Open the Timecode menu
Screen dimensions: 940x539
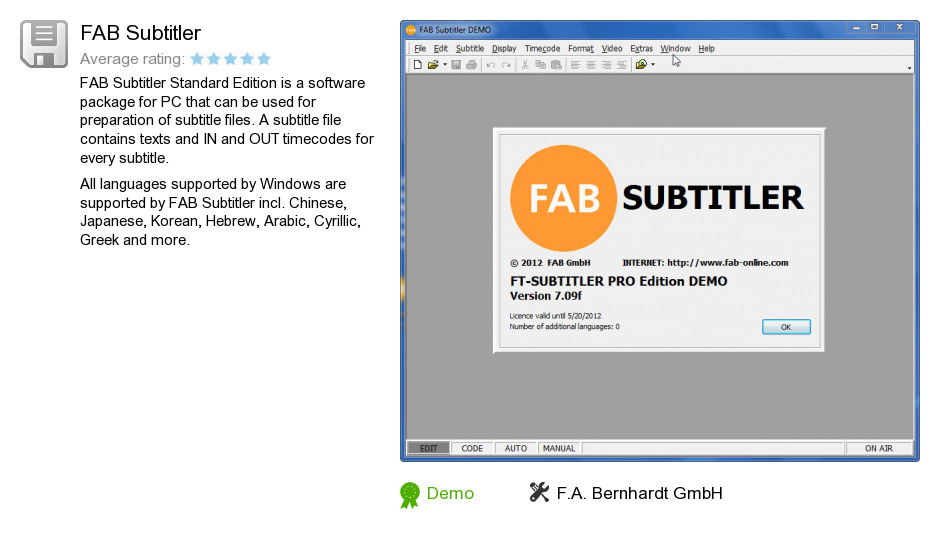(543, 49)
